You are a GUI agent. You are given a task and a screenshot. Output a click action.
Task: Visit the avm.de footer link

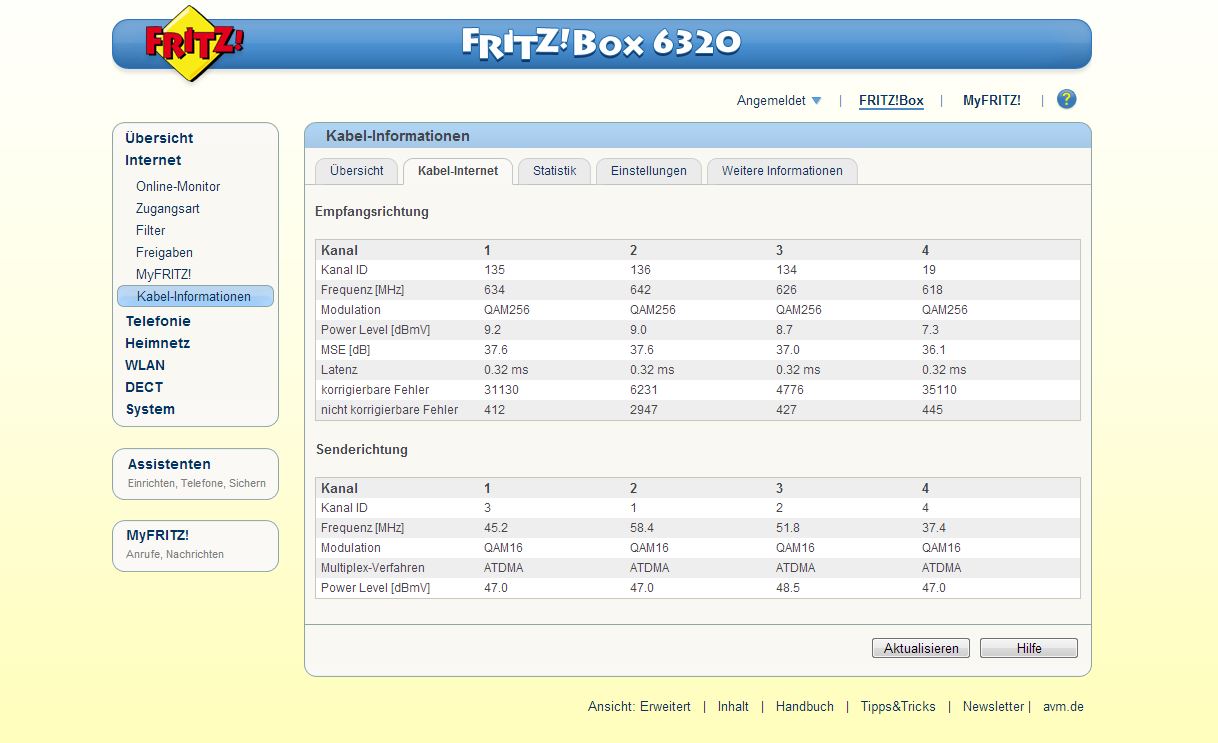pyautogui.click(x=1063, y=706)
